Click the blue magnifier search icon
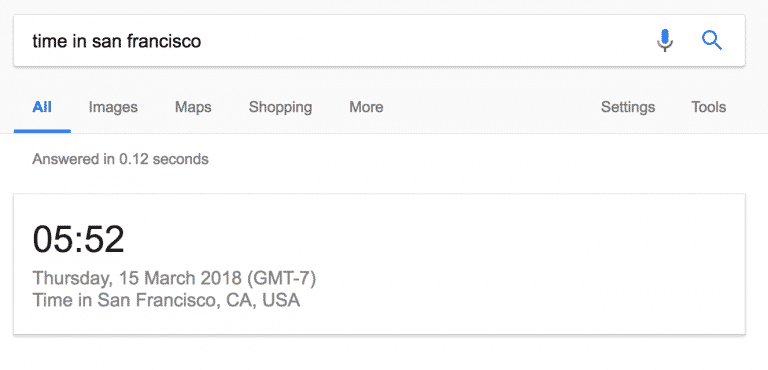 pos(712,40)
